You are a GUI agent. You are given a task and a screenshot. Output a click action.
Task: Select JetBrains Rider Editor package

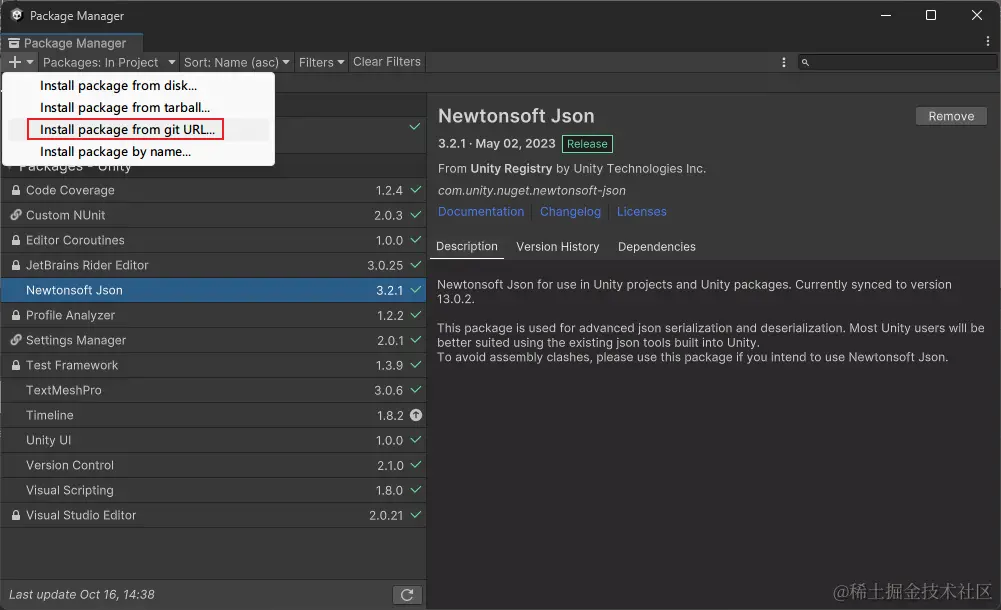pyautogui.click(x=213, y=265)
